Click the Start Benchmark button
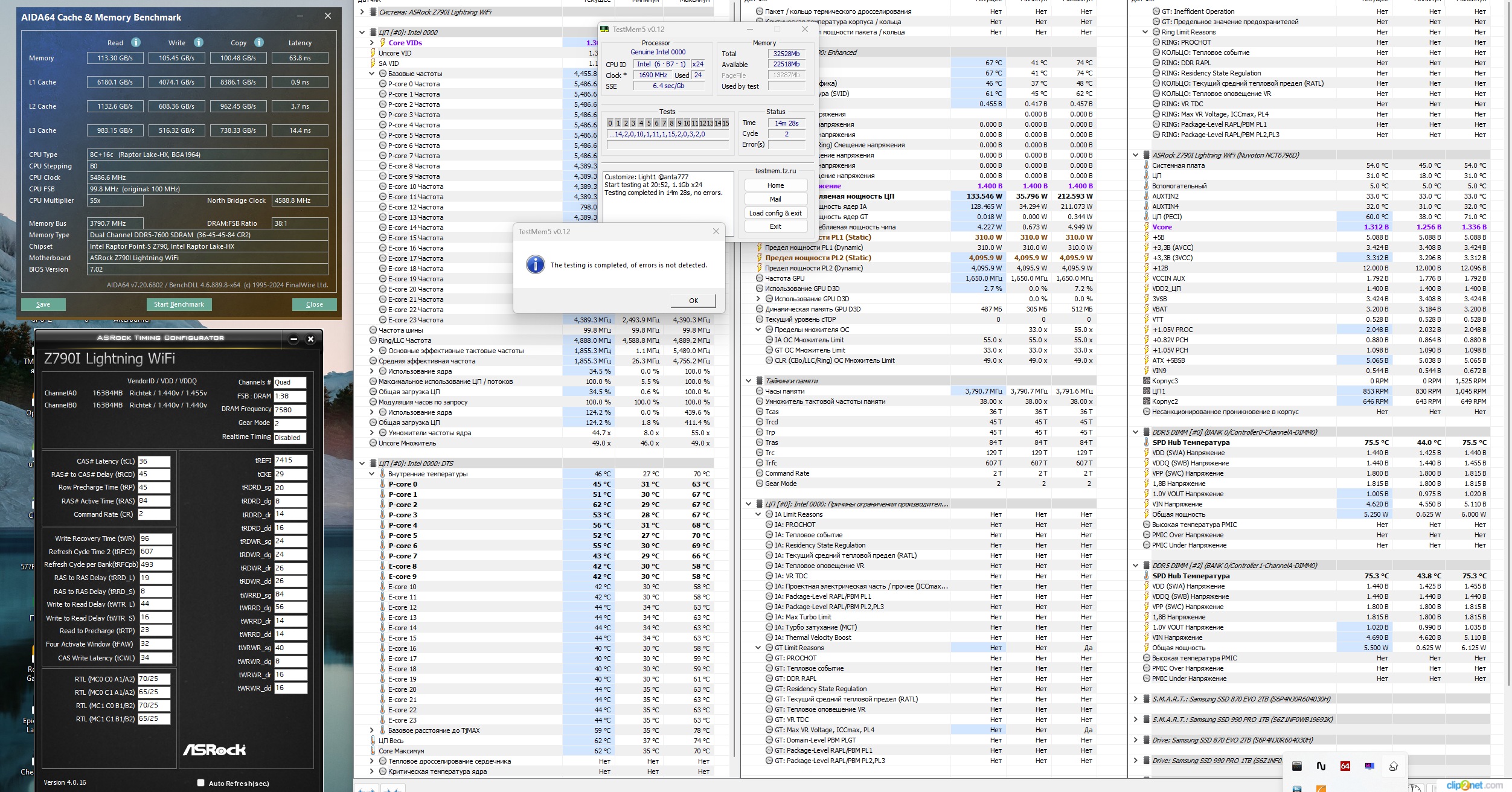1512x792 pixels. coord(179,304)
